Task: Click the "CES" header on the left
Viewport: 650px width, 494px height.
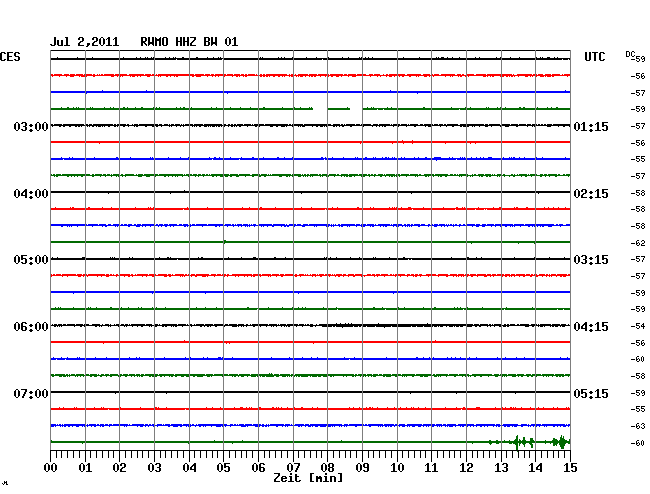Action: tap(10, 57)
